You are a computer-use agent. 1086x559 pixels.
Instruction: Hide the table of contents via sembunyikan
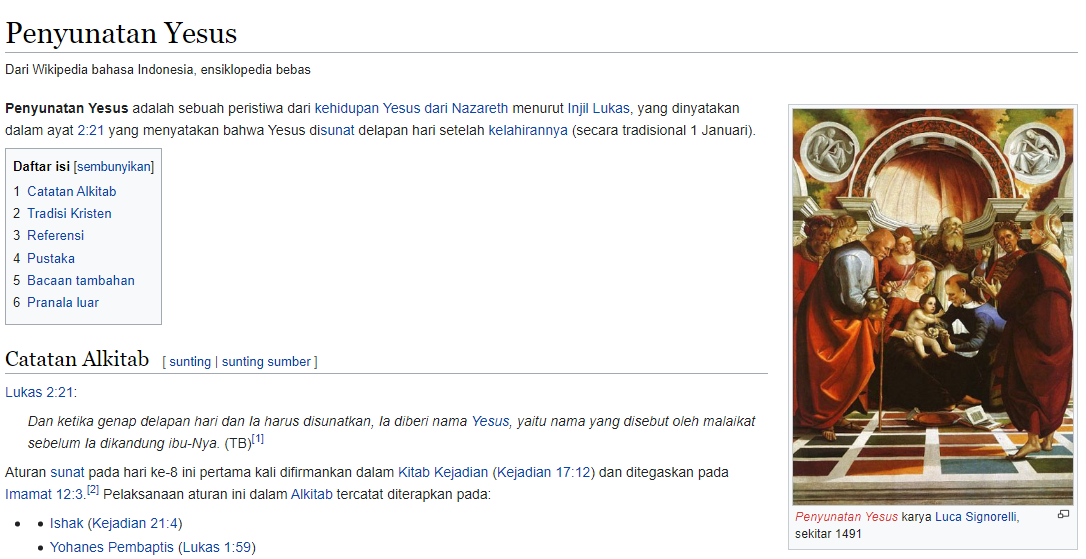pyautogui.click(x=114, y=167)
